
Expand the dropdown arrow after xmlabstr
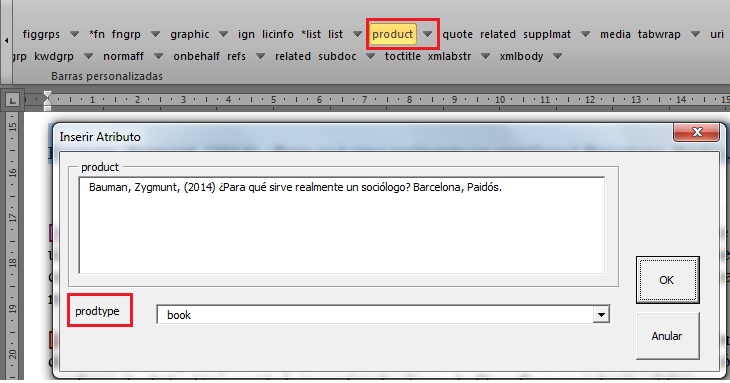coord(485,56)
